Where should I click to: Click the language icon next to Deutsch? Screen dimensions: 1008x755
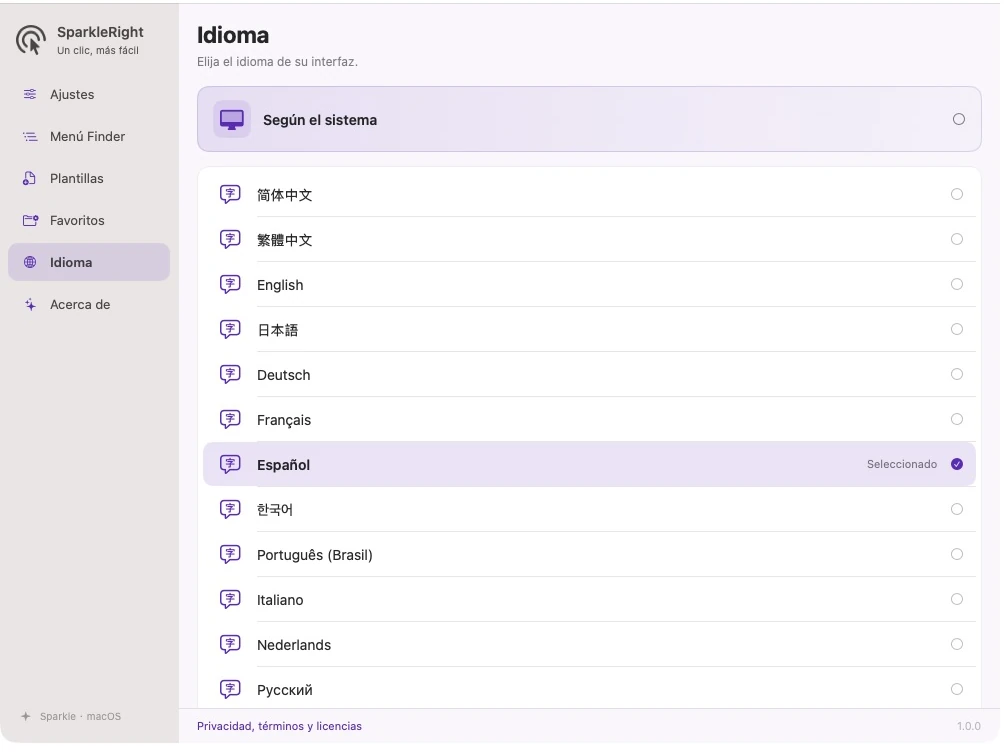pyautogui.click(x=230, y=374)
